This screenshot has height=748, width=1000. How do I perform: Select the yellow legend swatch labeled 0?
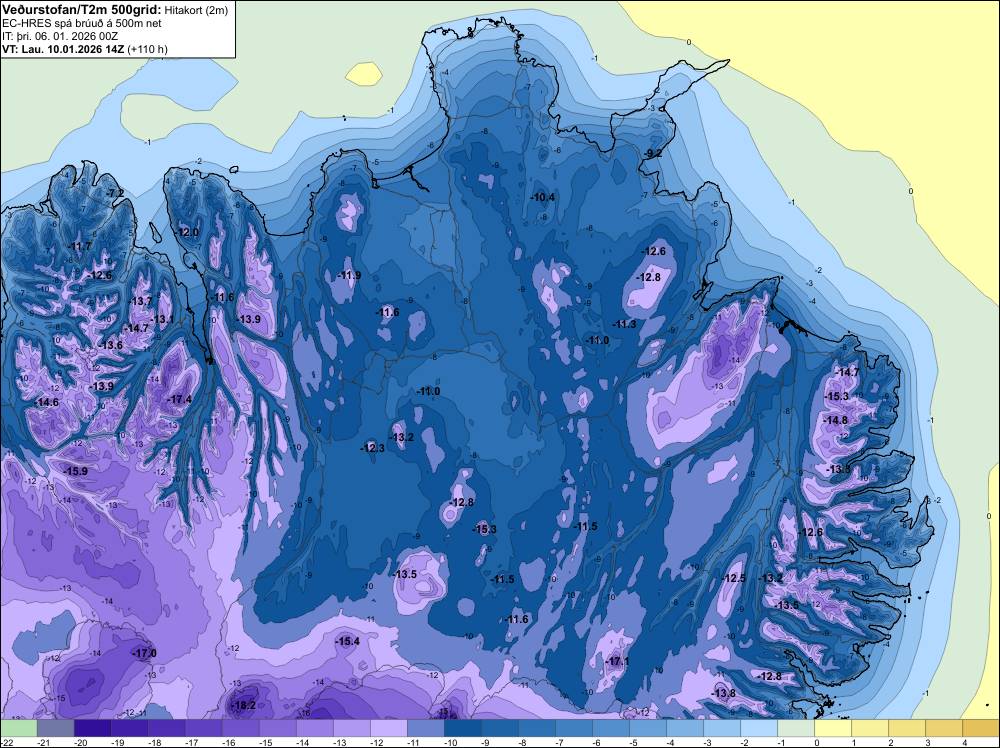tap(832, 728)
